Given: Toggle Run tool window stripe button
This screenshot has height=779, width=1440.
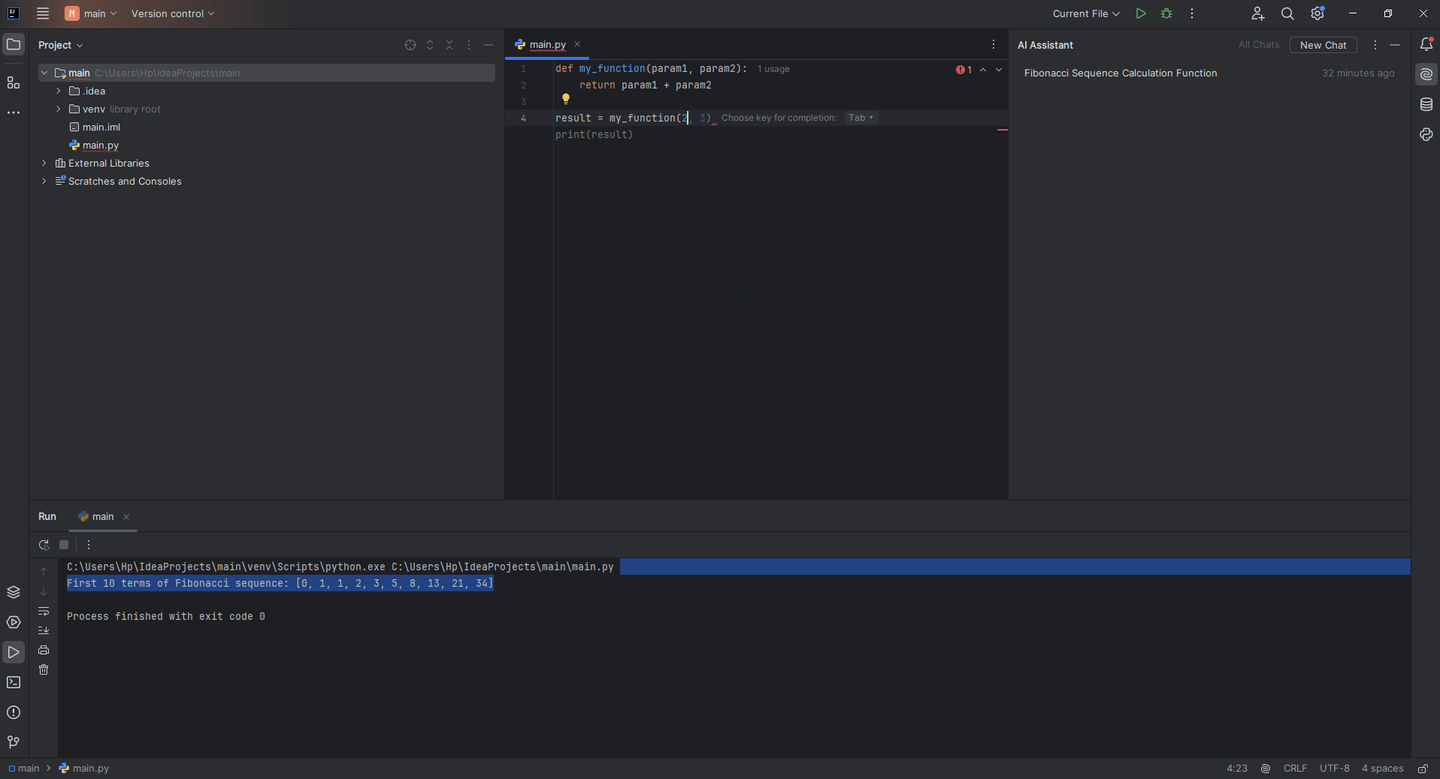Looking at the screenshot, I should coord(13,652).
